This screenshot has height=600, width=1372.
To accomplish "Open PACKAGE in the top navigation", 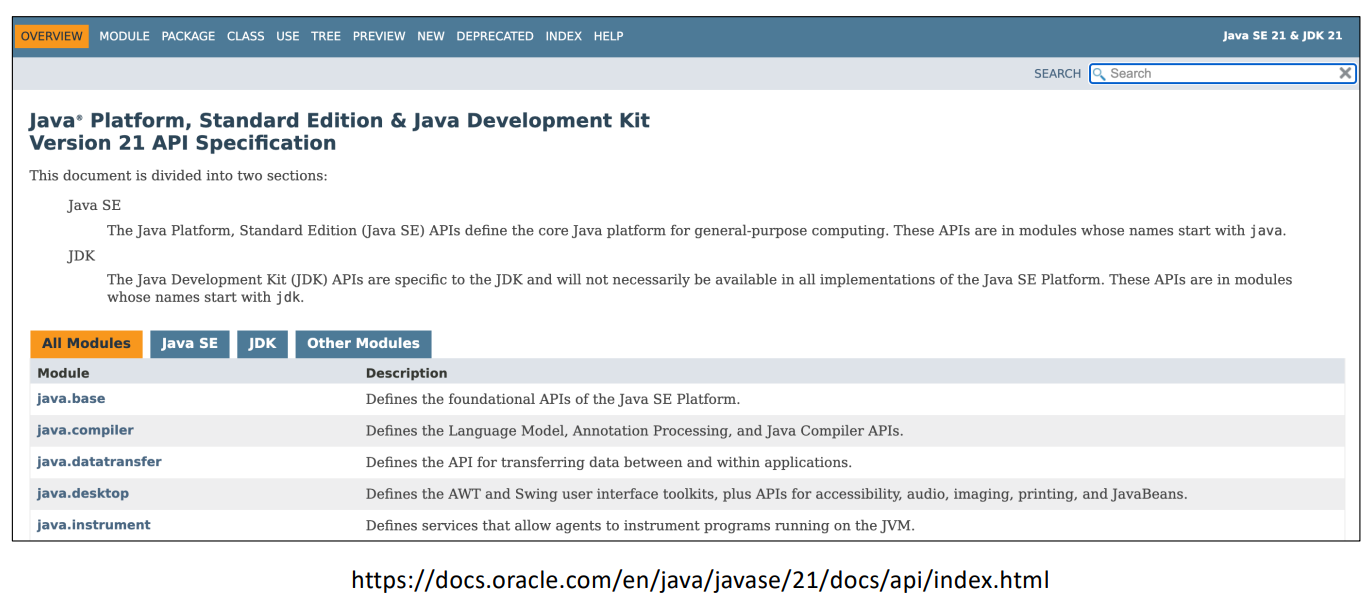I will click(x=188, y=36).
